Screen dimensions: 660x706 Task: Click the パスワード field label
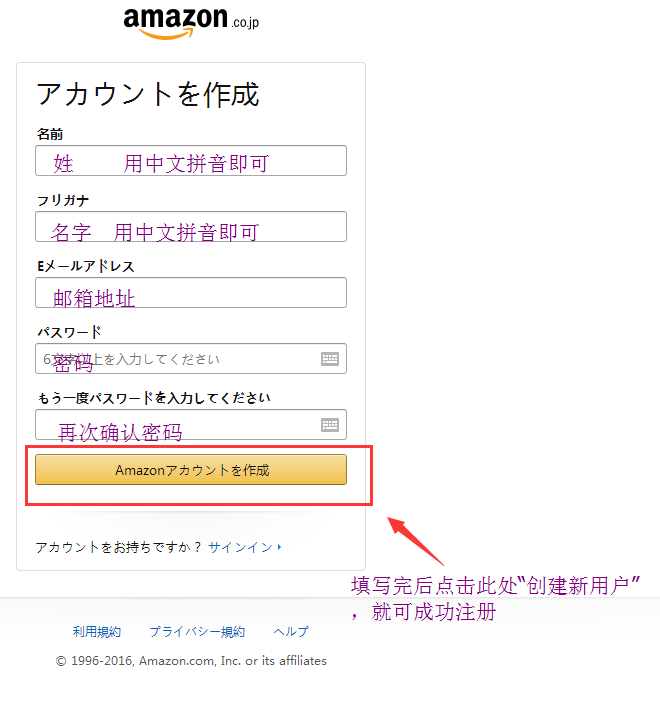[69, 332]
